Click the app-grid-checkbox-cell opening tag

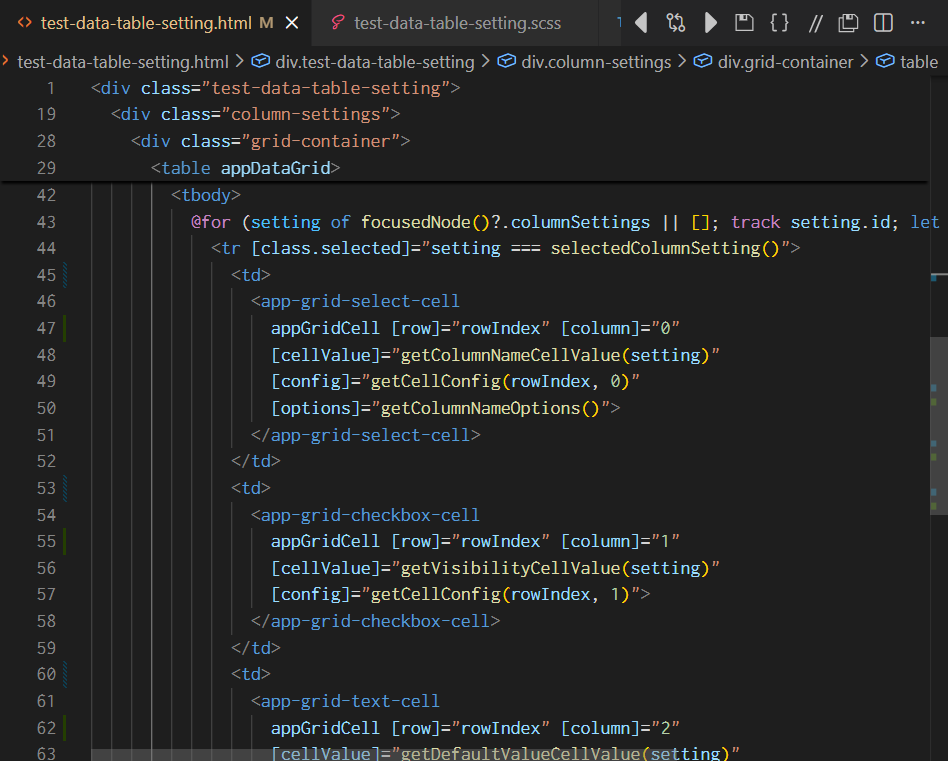[x=365, y=515]
